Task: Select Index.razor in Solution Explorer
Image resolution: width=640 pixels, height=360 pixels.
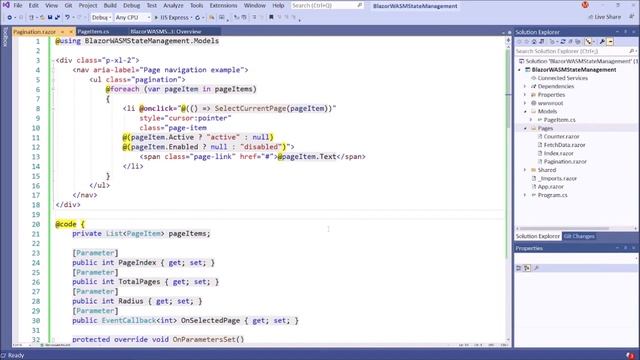Action: pos(558,153)
